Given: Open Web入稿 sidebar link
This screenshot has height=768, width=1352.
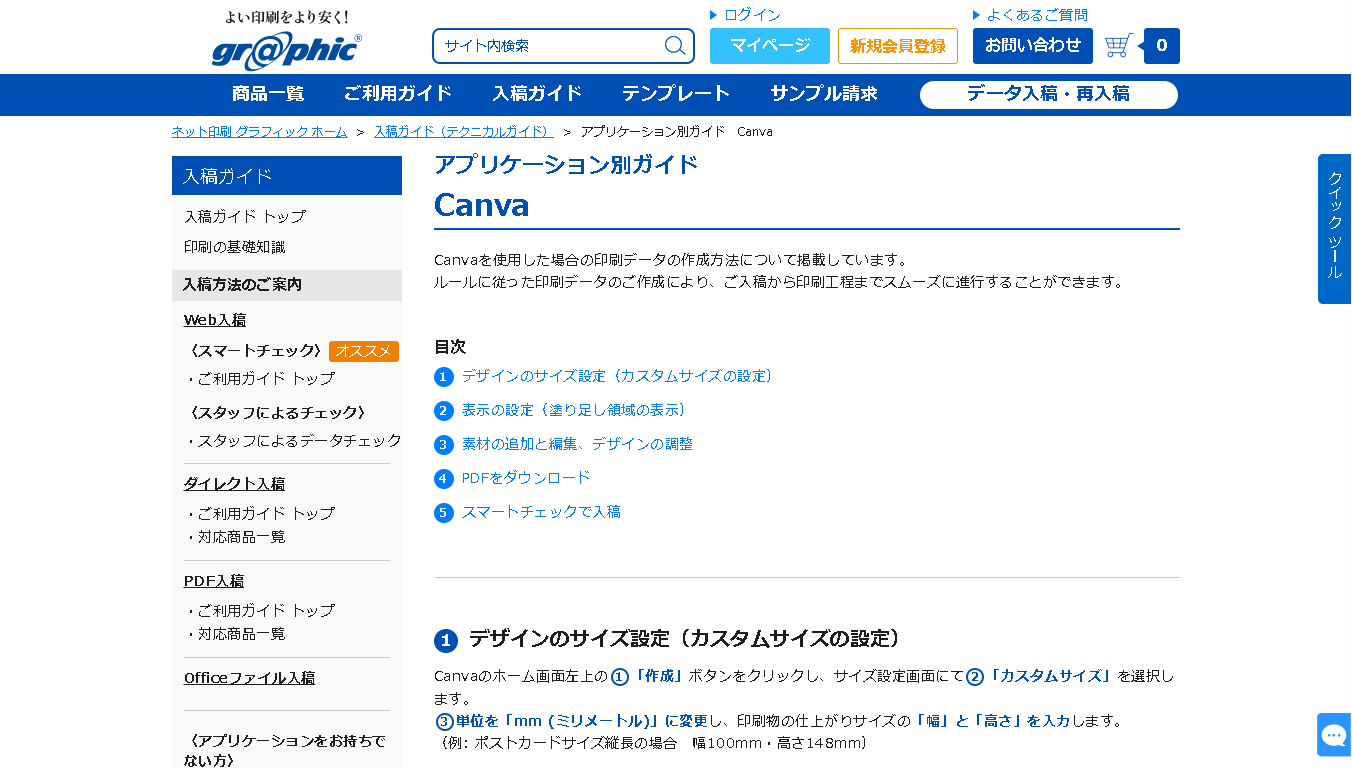Looking at the screenshot, I should point(215,320).
